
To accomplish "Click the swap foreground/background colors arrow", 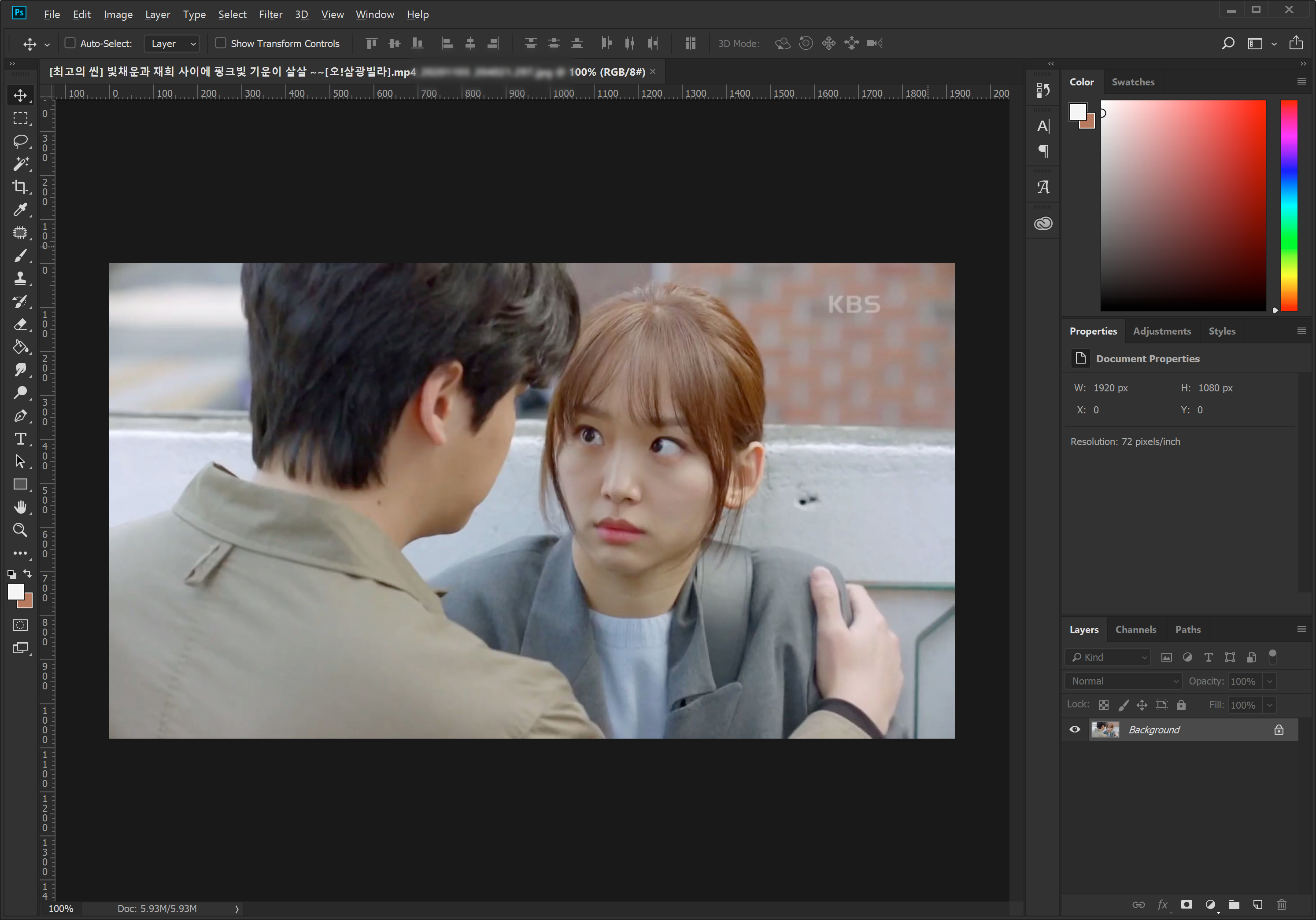I will 27,574.
